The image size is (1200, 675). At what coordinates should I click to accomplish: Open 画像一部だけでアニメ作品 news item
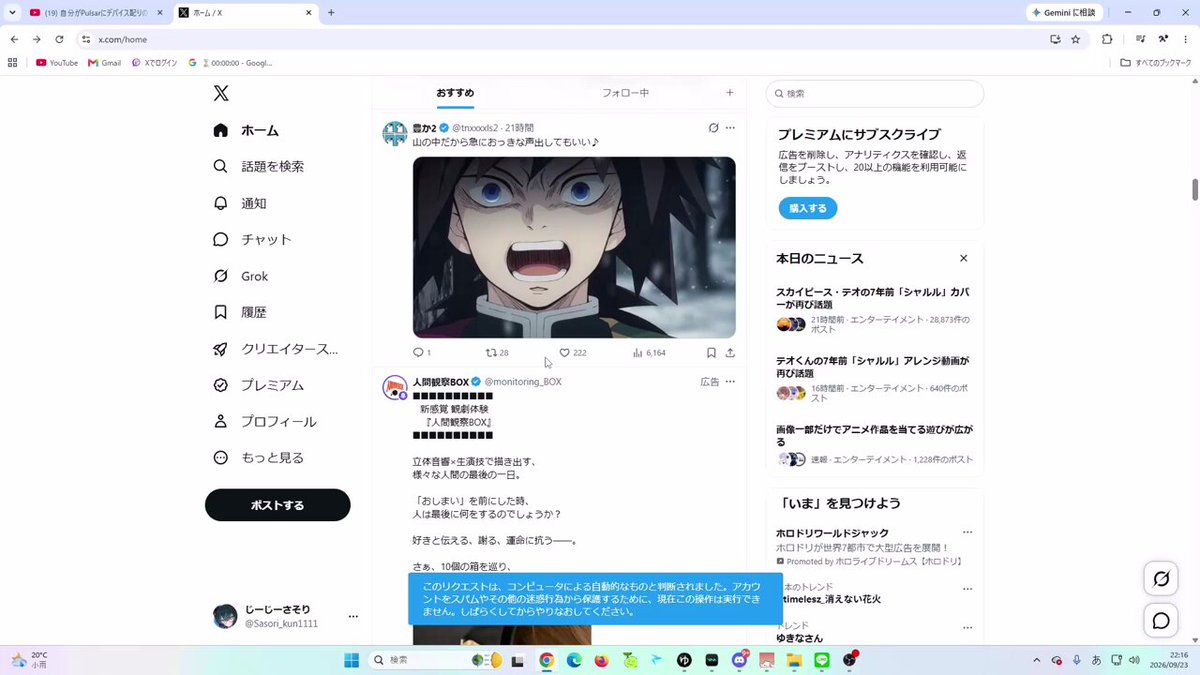tap(875, 445)
